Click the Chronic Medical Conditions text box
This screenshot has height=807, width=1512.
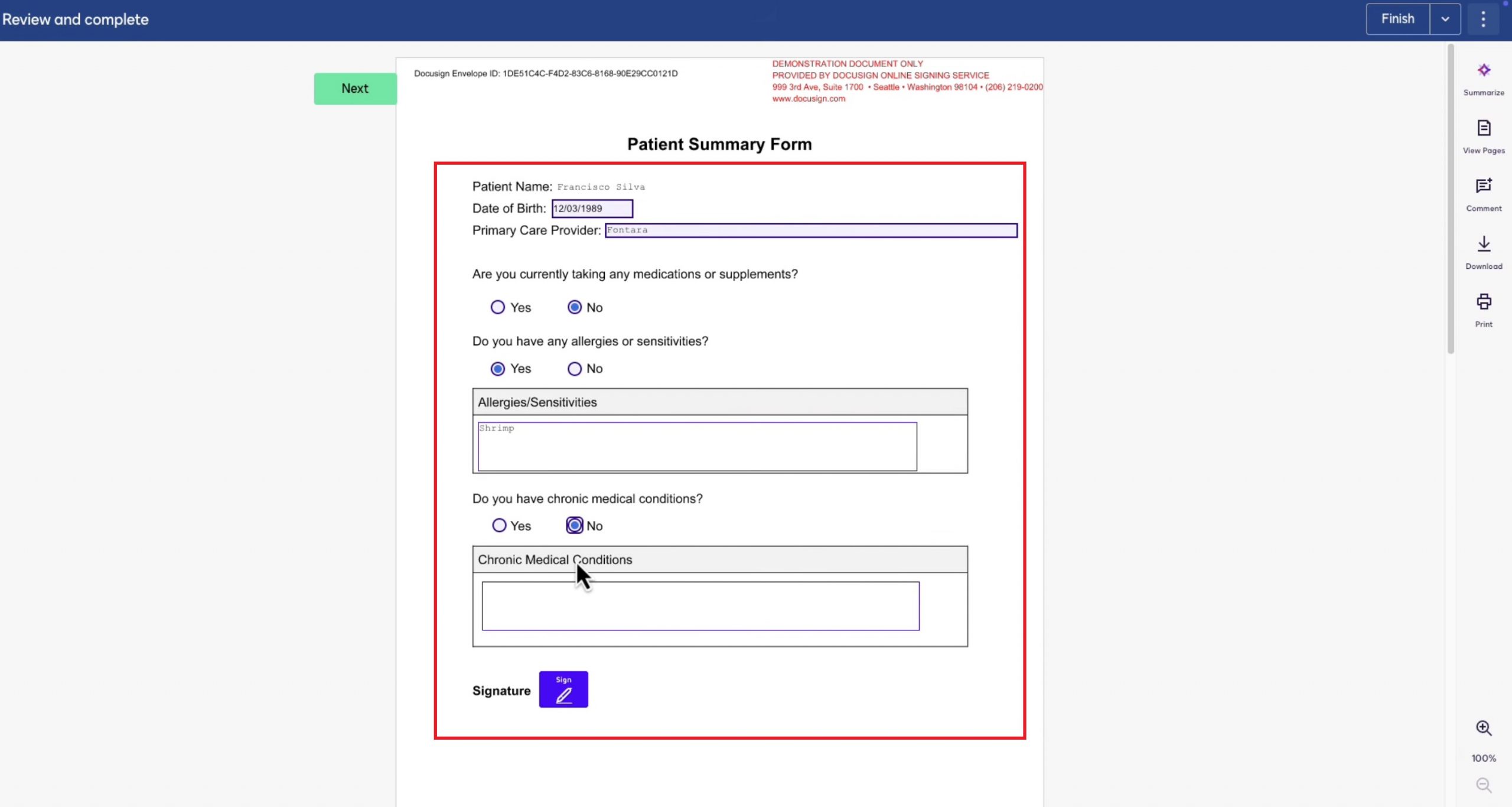(700, 606)
